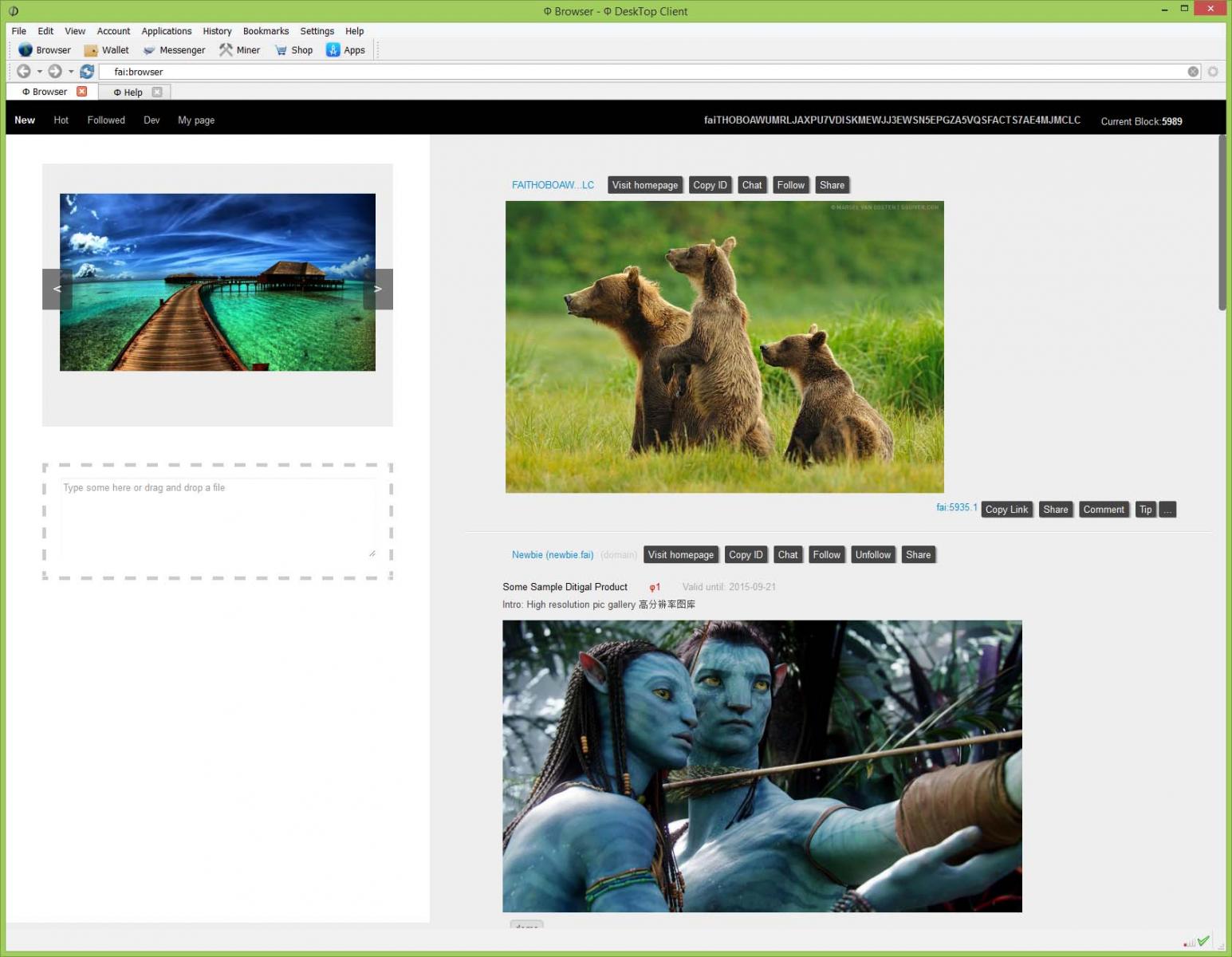Expand the back history dropdown arrow
1232x957 pixels.
pyautogui.click(x=40, y=72)
